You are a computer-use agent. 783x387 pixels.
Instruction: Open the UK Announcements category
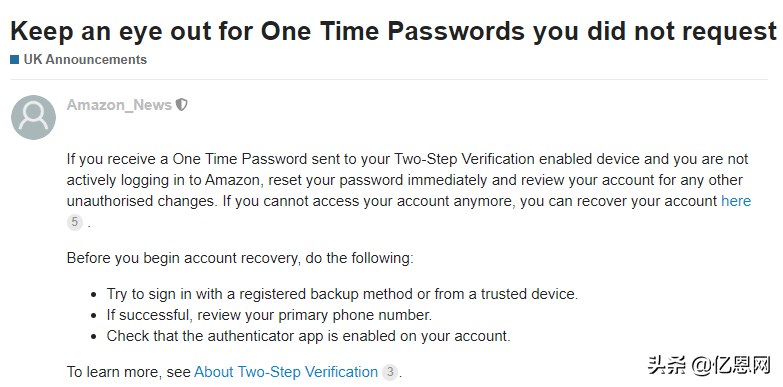click(x=85, y=59)
